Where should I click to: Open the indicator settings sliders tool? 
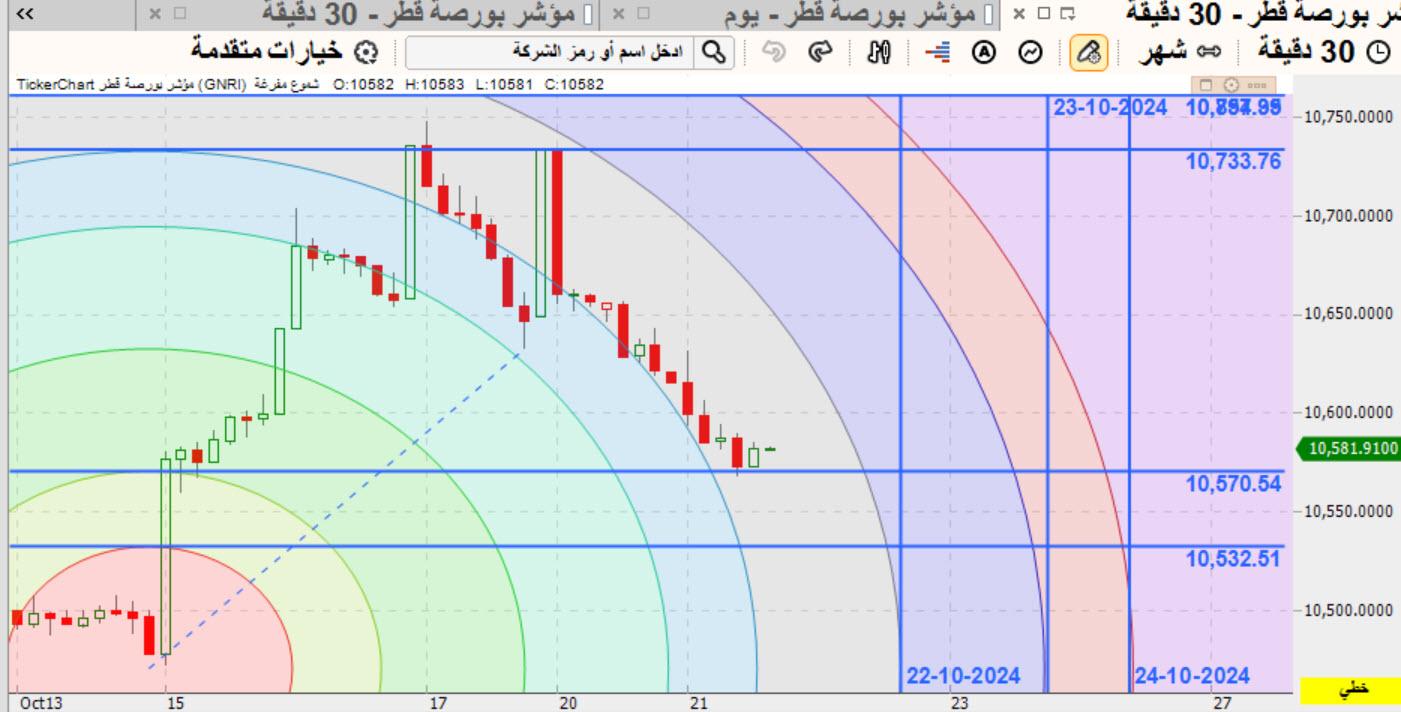click(879, 52)
